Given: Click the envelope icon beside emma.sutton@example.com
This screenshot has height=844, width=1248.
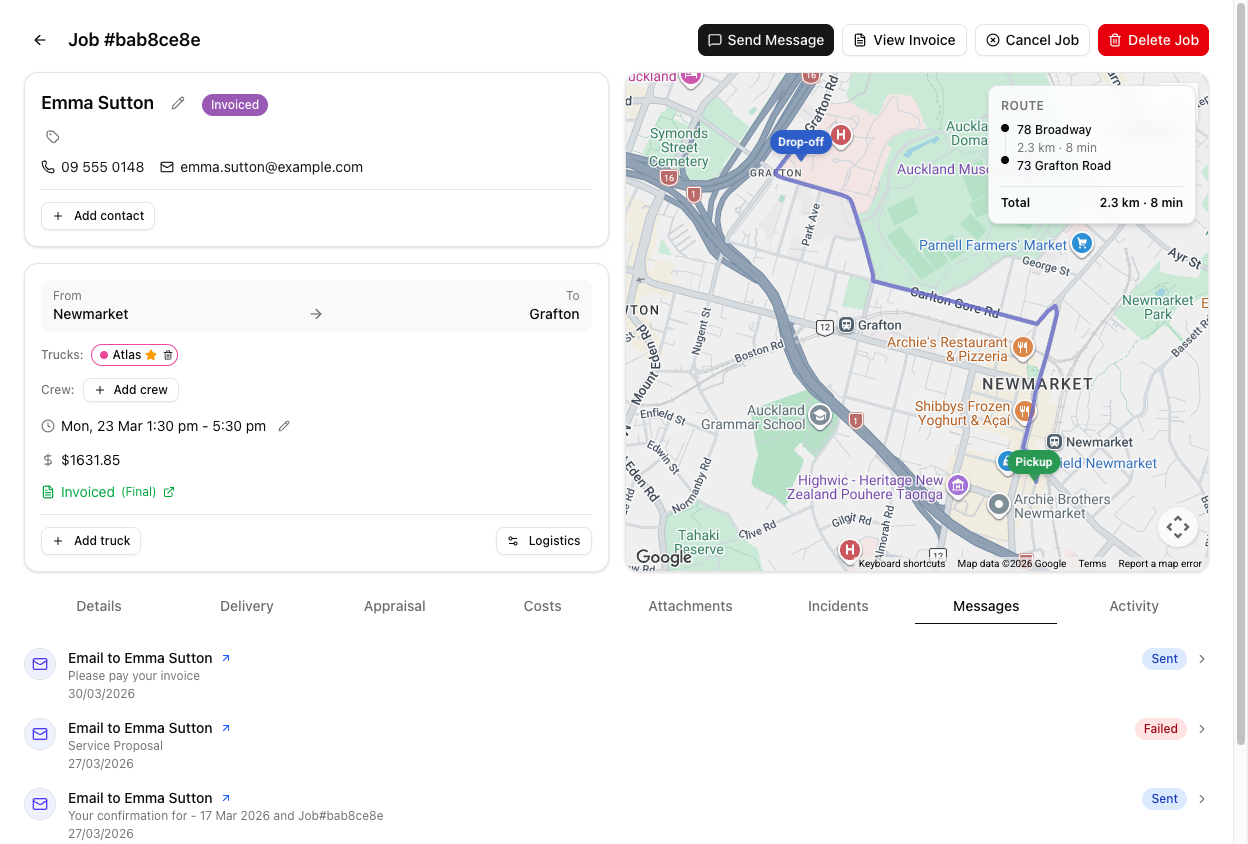Looking at the screenshot, I should 167,167.
